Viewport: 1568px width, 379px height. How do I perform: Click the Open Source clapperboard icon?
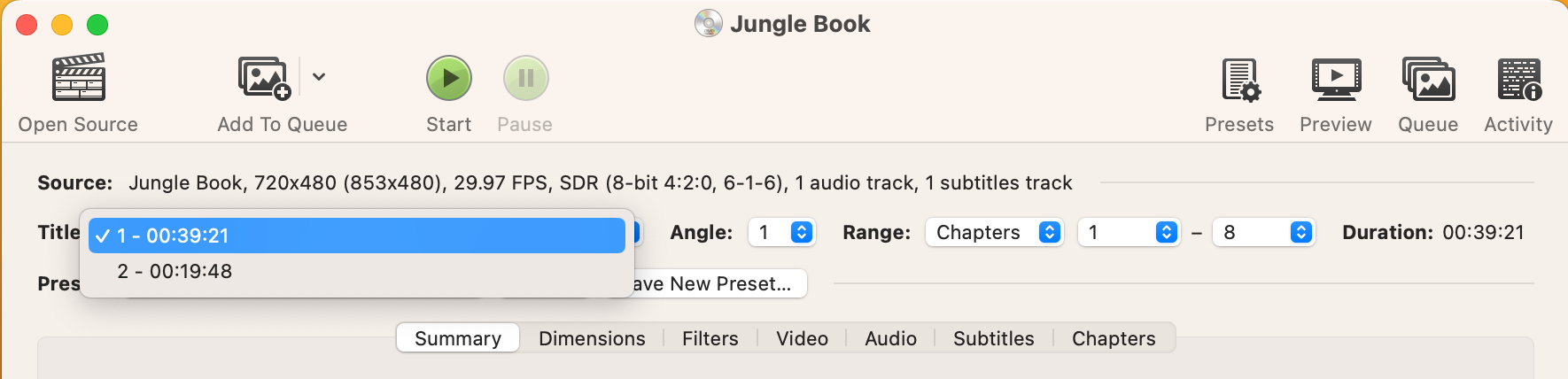pyautogui.click(x=79, y=77)
